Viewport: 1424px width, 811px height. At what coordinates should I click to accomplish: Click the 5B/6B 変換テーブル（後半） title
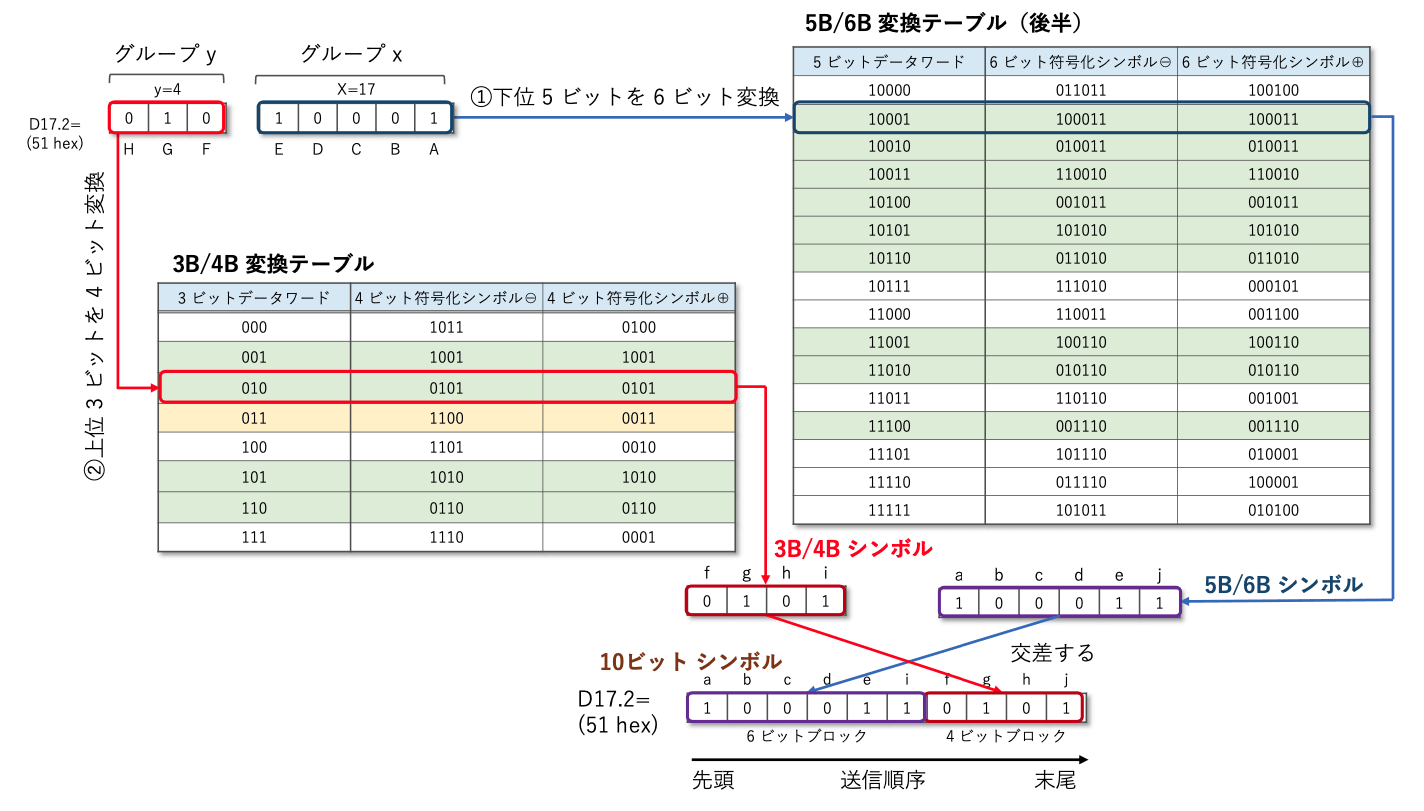(943, 22)
